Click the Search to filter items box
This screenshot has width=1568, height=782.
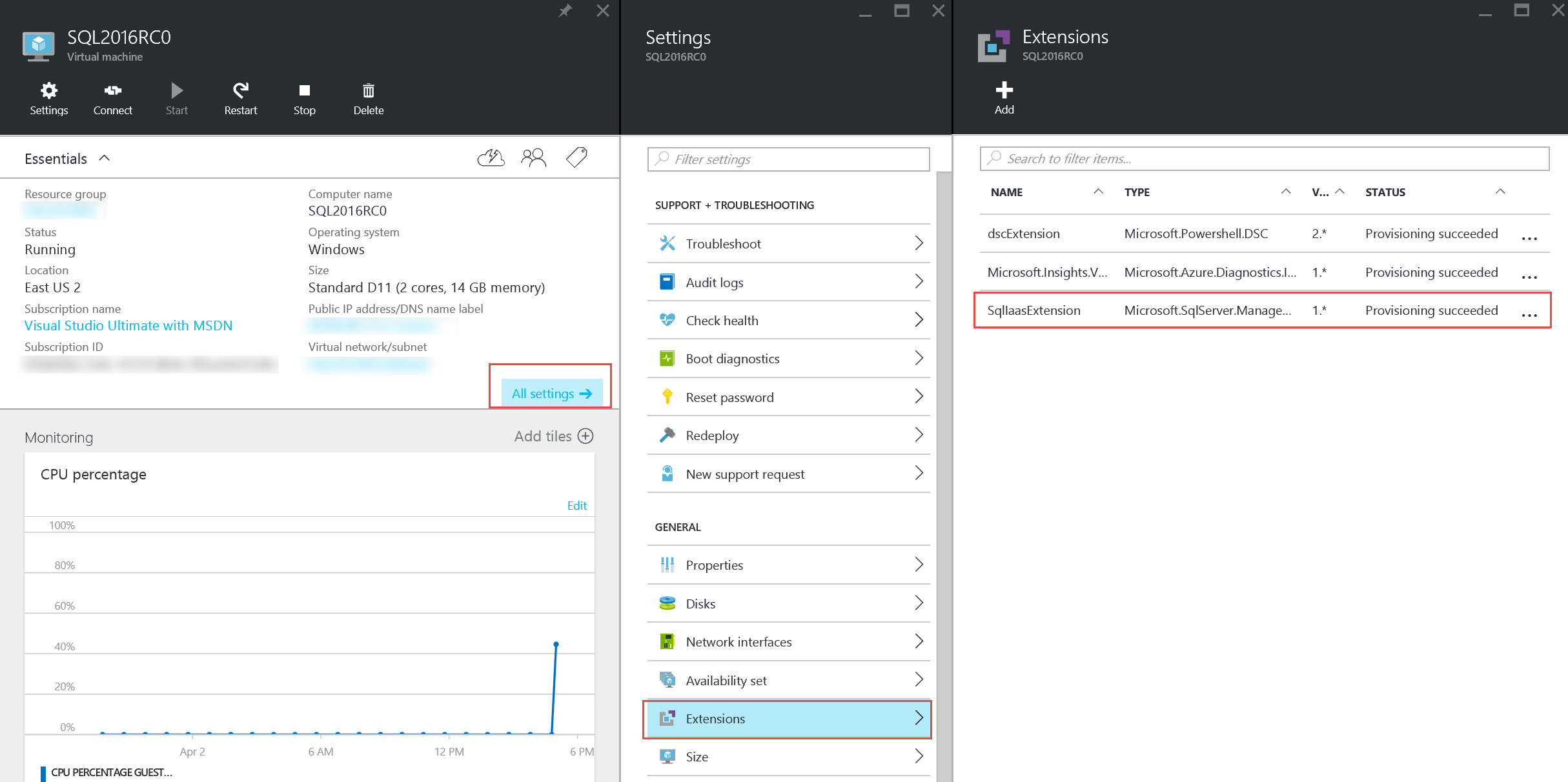1264,159
